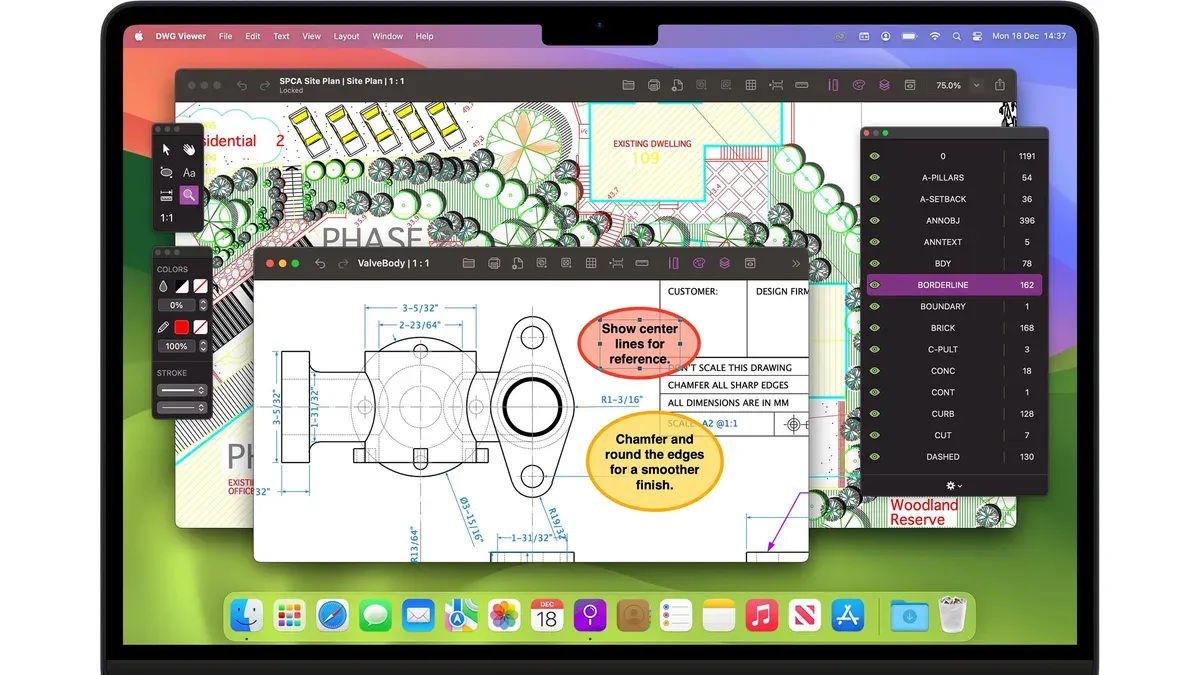Expand ValveBody toolbar overflow chevrons
The width and height of the screenshot is (1200, 675).
[x=796, y=263]
